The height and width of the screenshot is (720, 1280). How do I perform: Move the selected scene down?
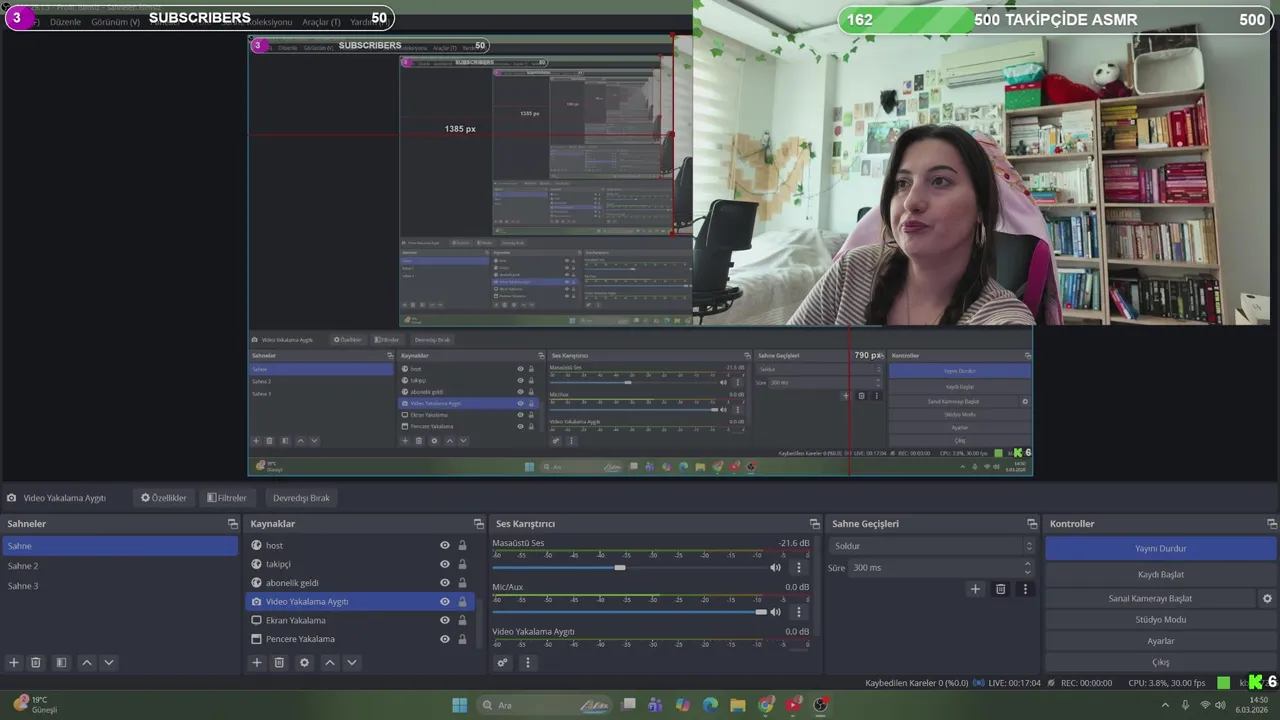coord(109,662)
